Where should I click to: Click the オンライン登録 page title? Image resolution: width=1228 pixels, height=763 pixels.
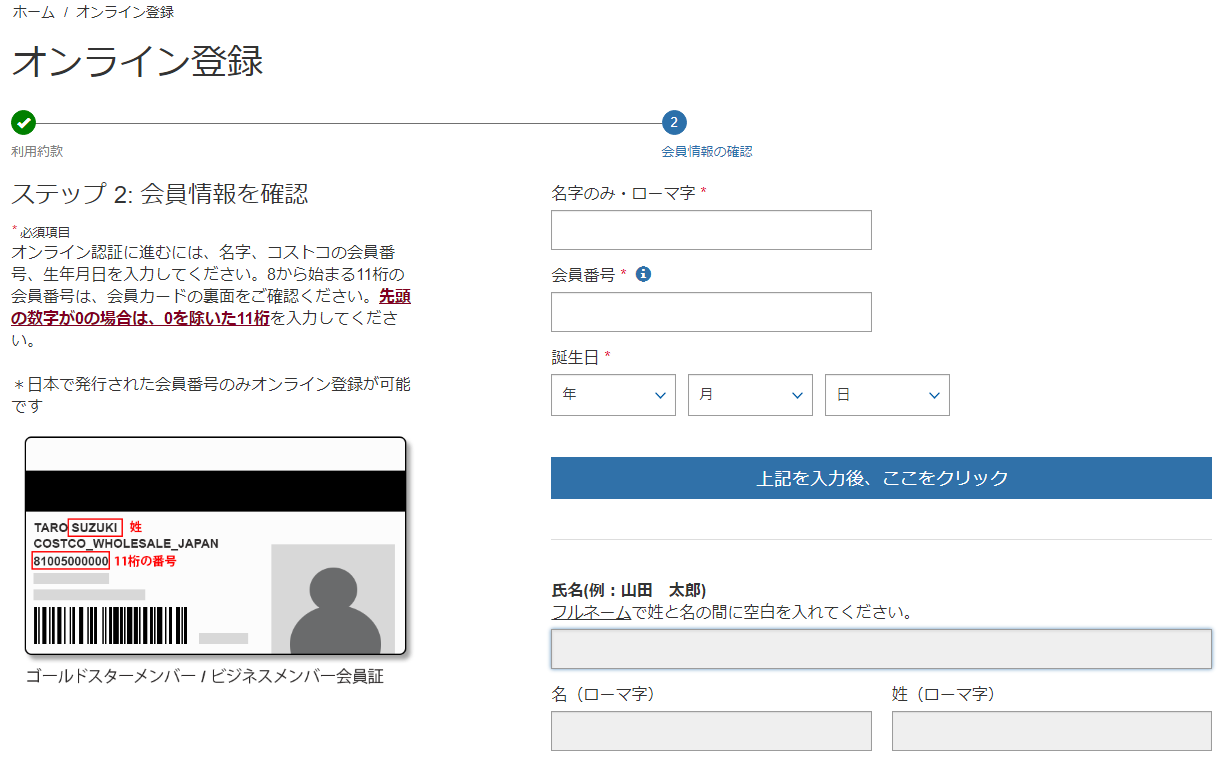click(x=137, y=61)
